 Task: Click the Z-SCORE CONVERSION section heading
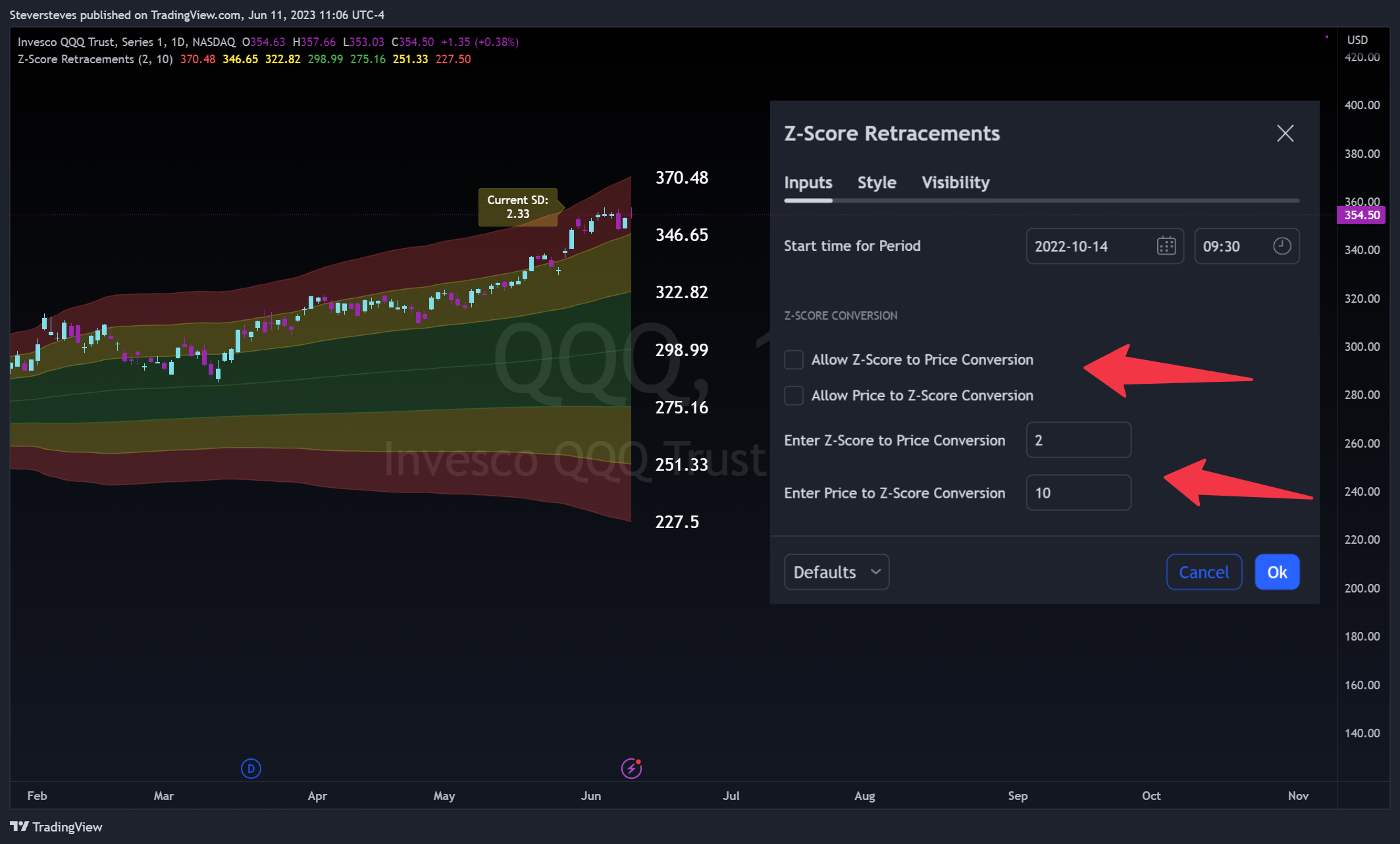841,316
